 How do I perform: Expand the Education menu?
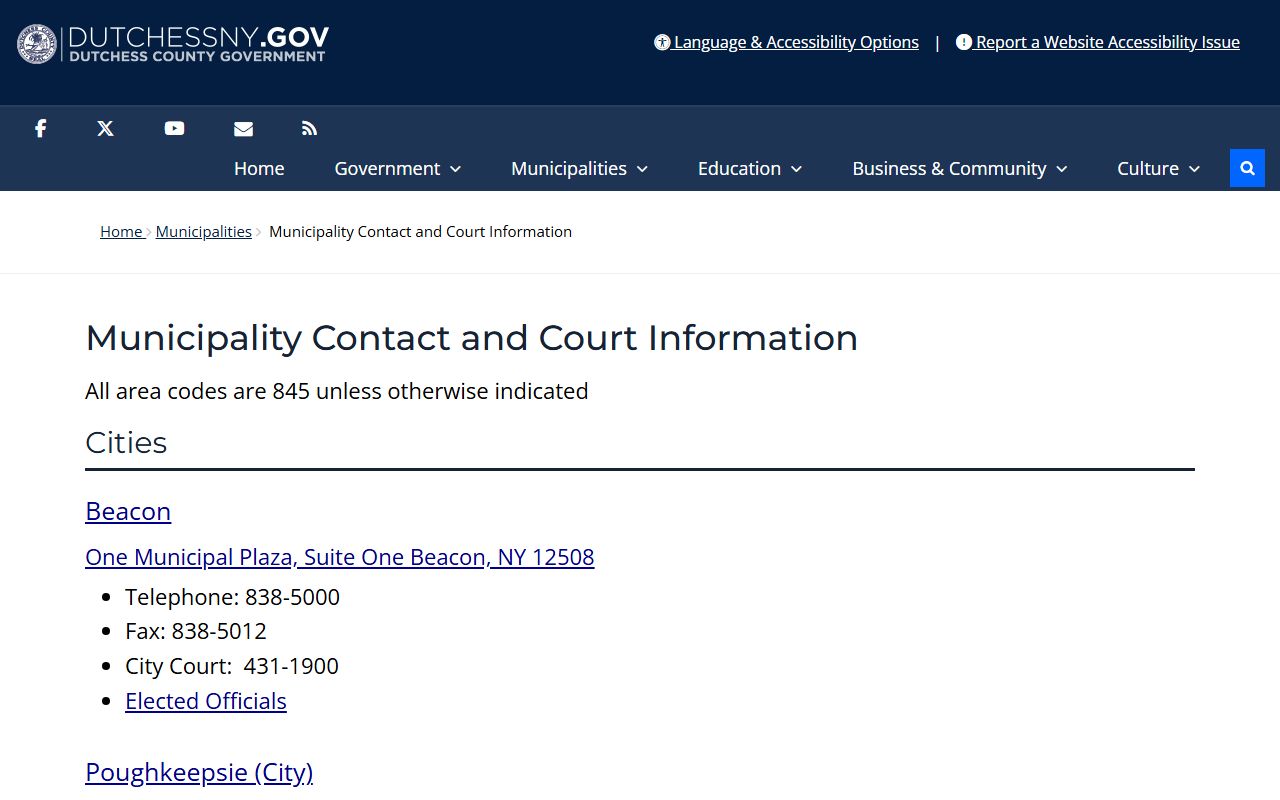coord(750,168)
